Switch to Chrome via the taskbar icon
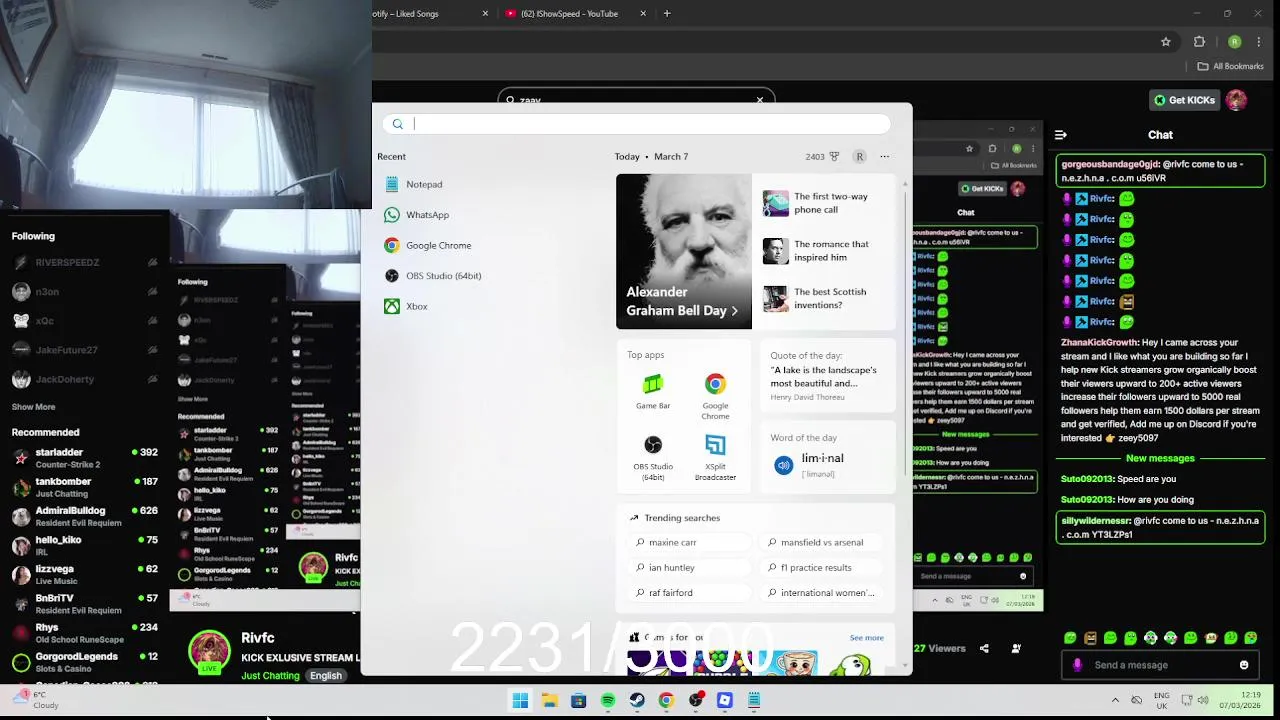Viewport: 1280px width, 720px height. 666,701
